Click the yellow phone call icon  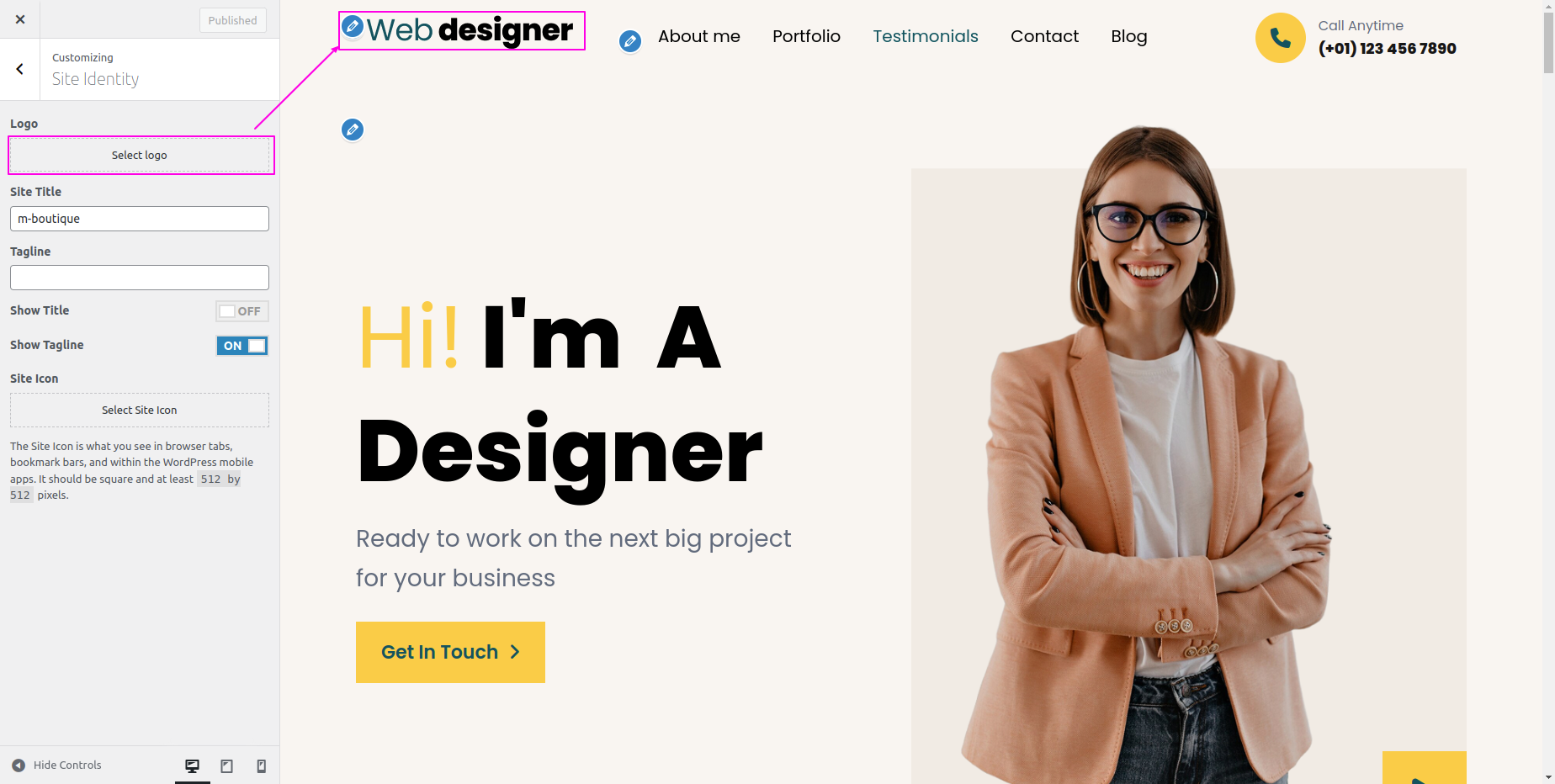tap(1280, 38)
